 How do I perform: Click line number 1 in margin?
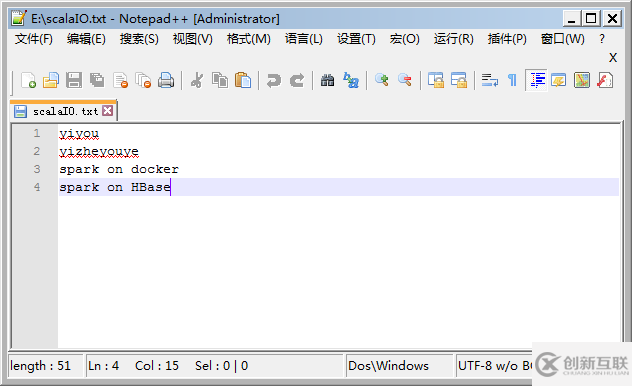[37, 133]
